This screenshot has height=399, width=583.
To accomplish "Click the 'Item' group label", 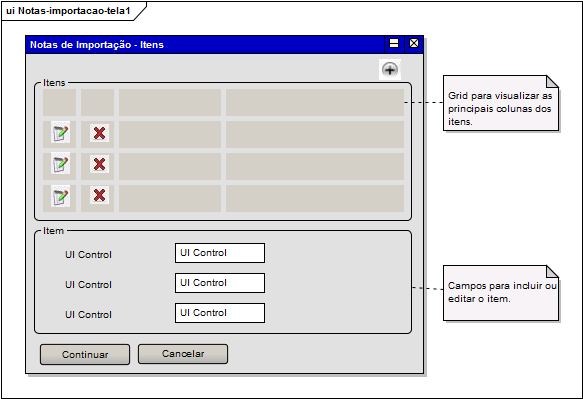I will tap(53, 231).
